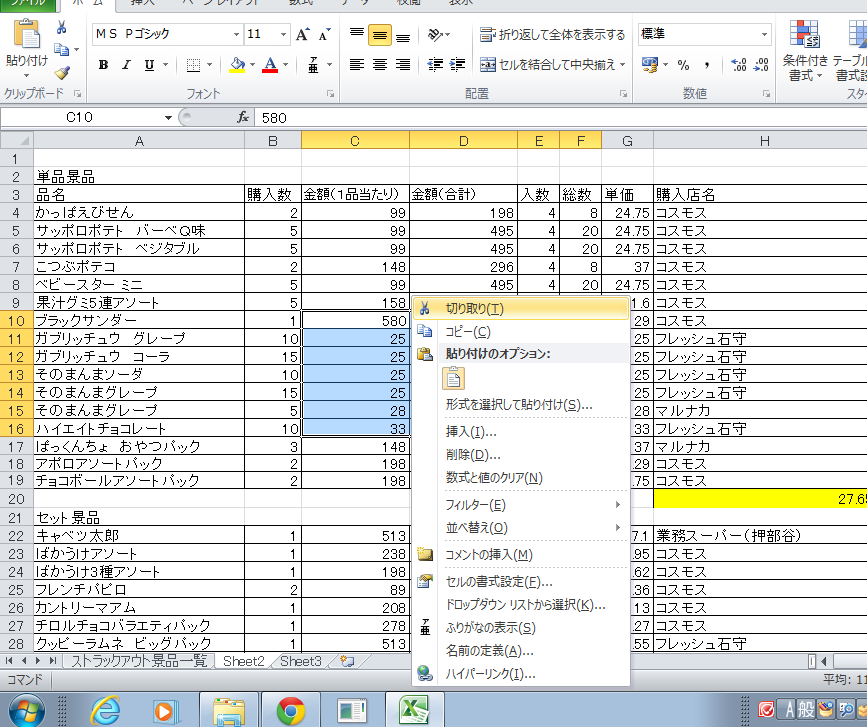Open the MS Pゴシック font name dropdown

236,34
